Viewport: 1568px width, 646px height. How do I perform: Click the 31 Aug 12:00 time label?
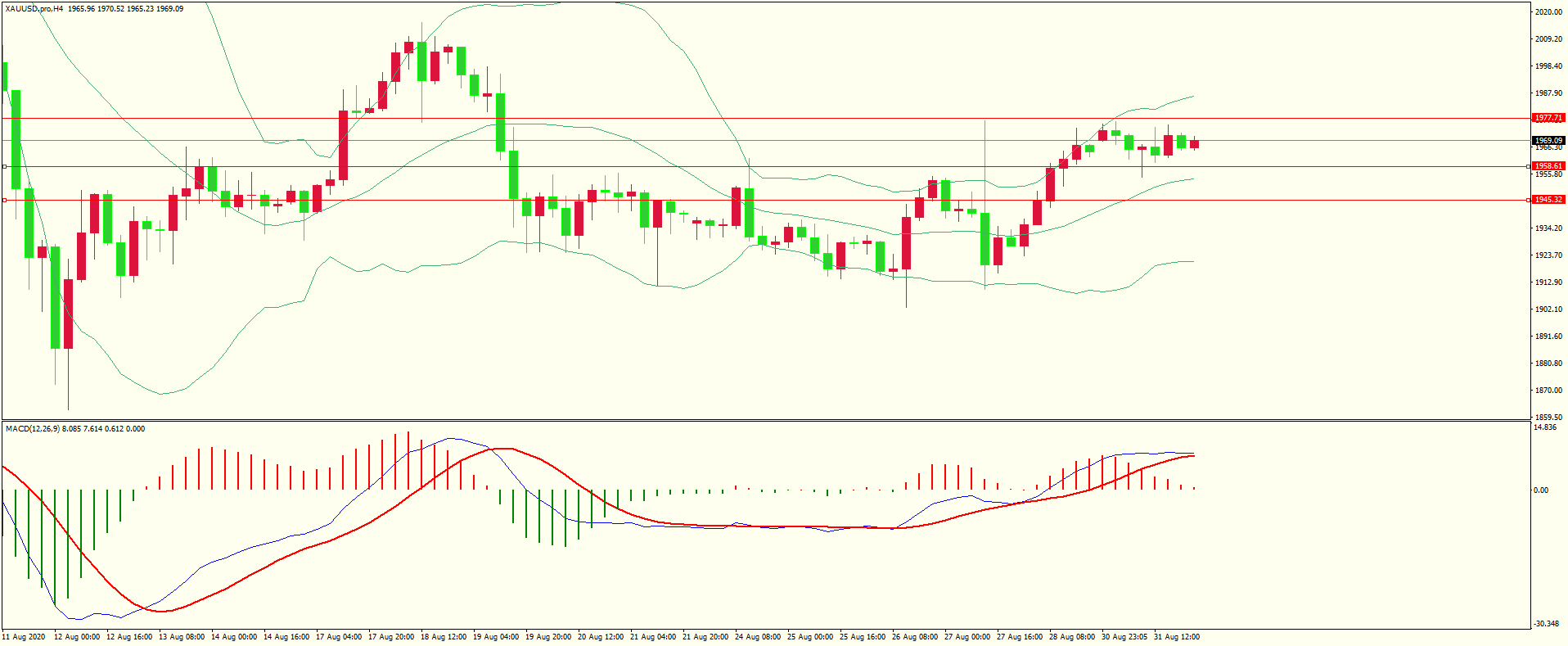pos(1177,637)
